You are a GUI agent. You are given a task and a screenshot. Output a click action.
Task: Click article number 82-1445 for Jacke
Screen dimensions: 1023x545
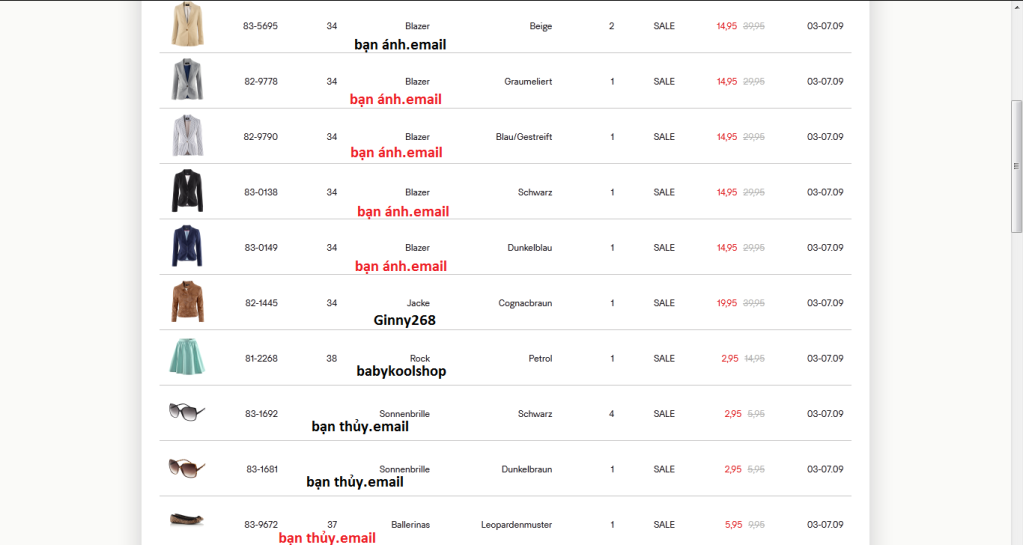[261, 303]
